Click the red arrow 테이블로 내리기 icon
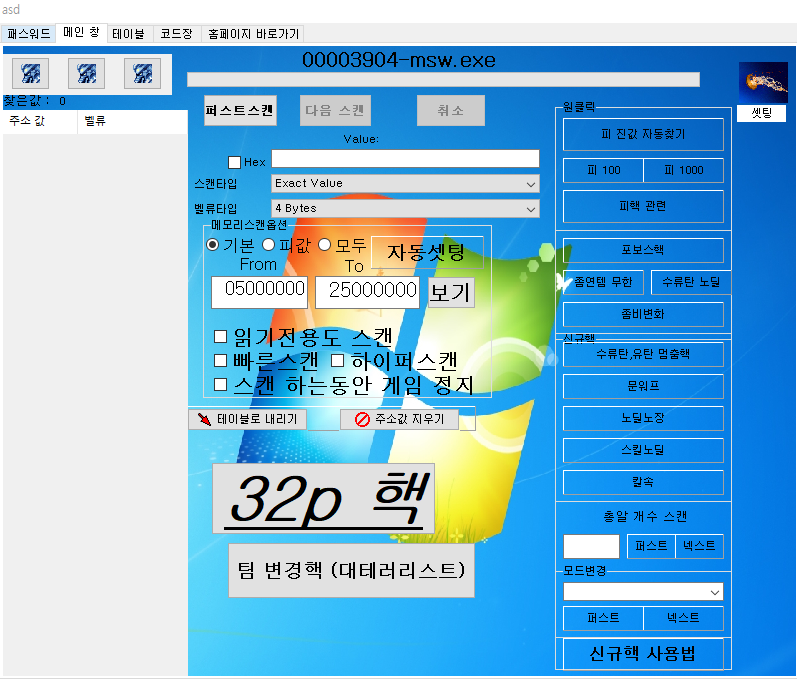 (x=204, y=420)
